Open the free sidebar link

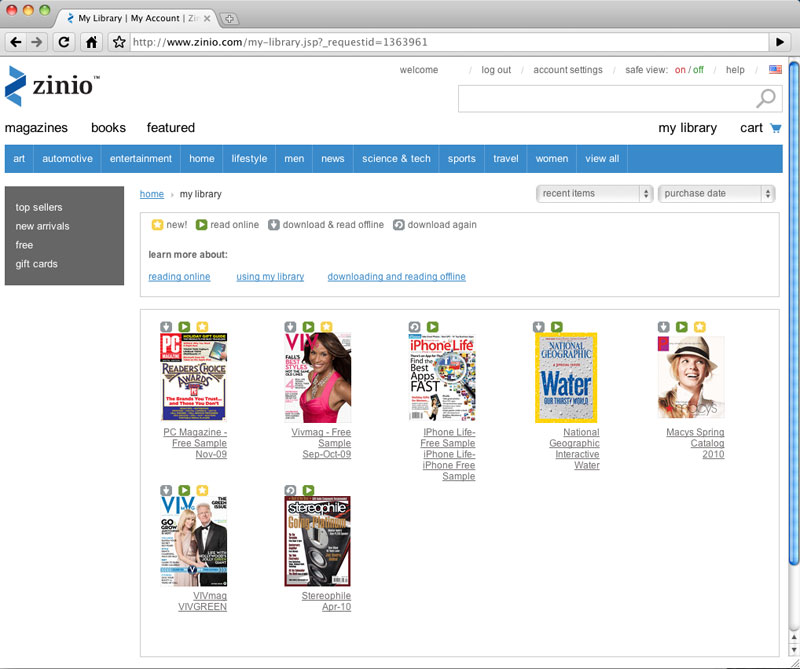pos(24,245)
